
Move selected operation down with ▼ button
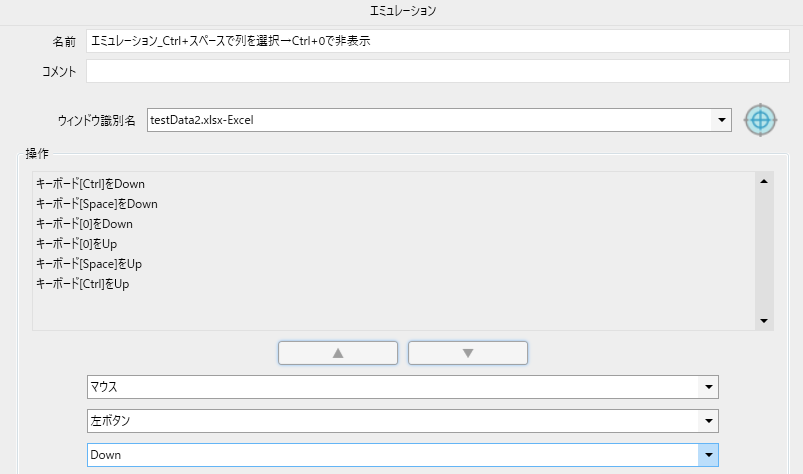(467, 353)
